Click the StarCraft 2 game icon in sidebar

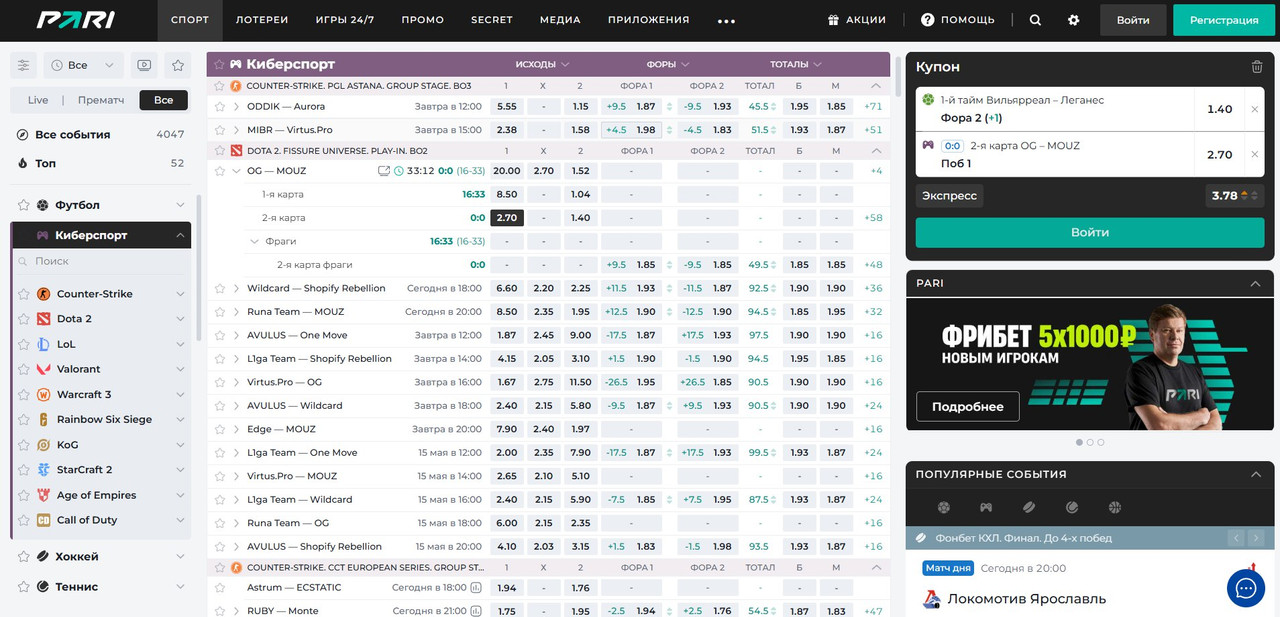pos(43,470)
